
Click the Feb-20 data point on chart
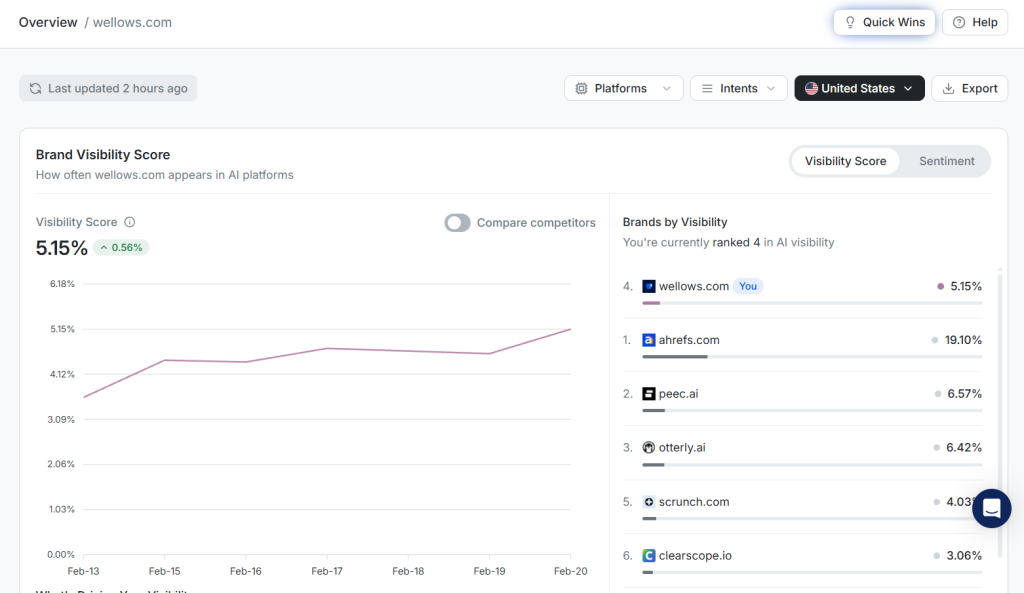click(x=570, y=329)
